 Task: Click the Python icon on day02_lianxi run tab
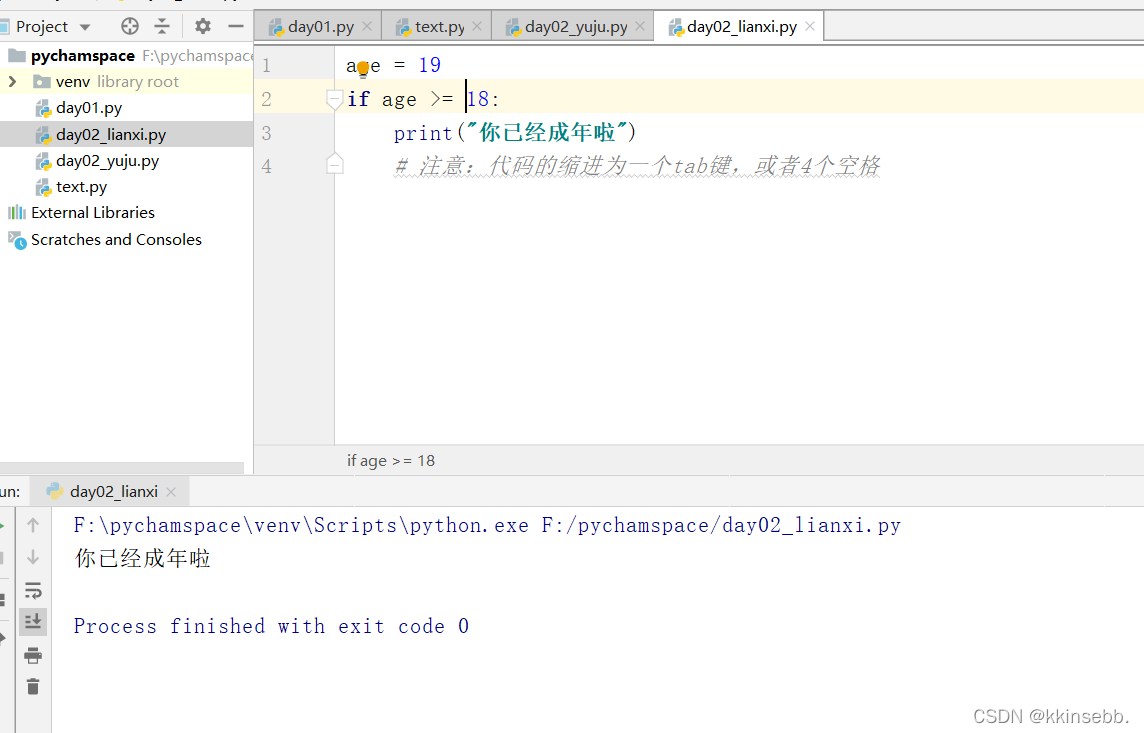tap(55, 491)
